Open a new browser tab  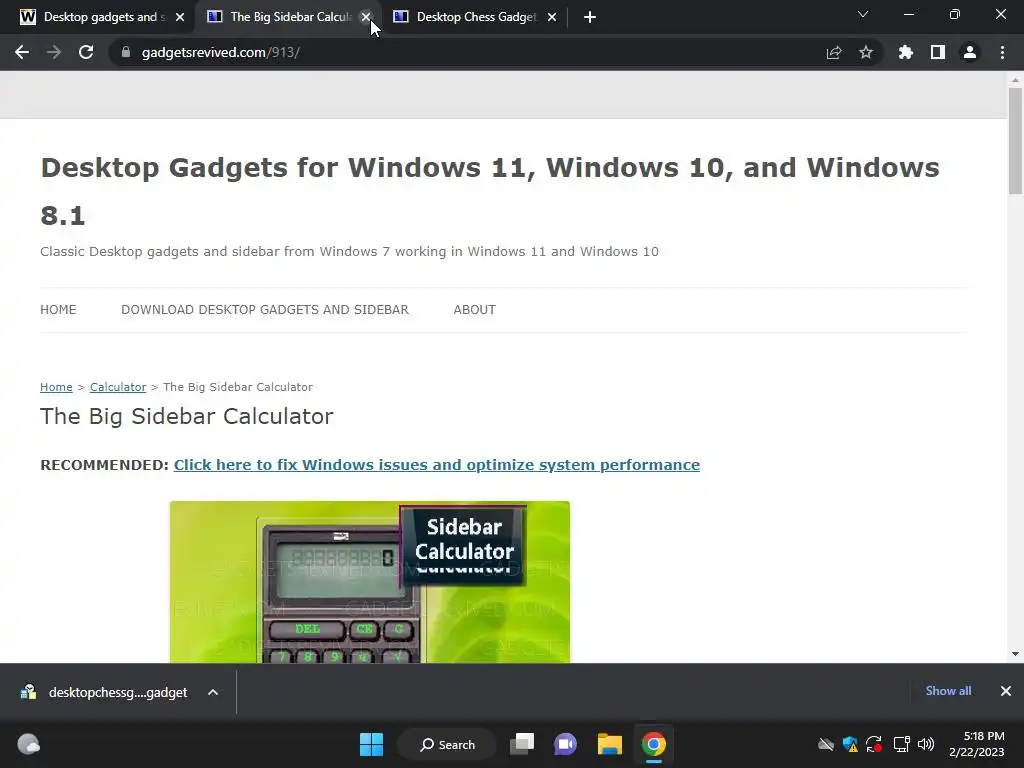click(590, 17)
